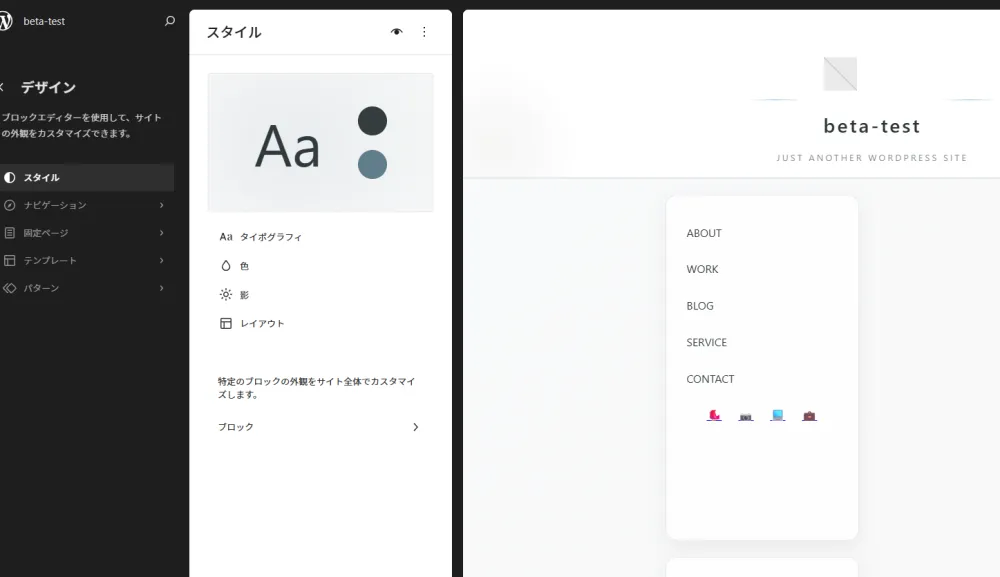
Task: Toggle the style book eye icon
Action: 397,32
